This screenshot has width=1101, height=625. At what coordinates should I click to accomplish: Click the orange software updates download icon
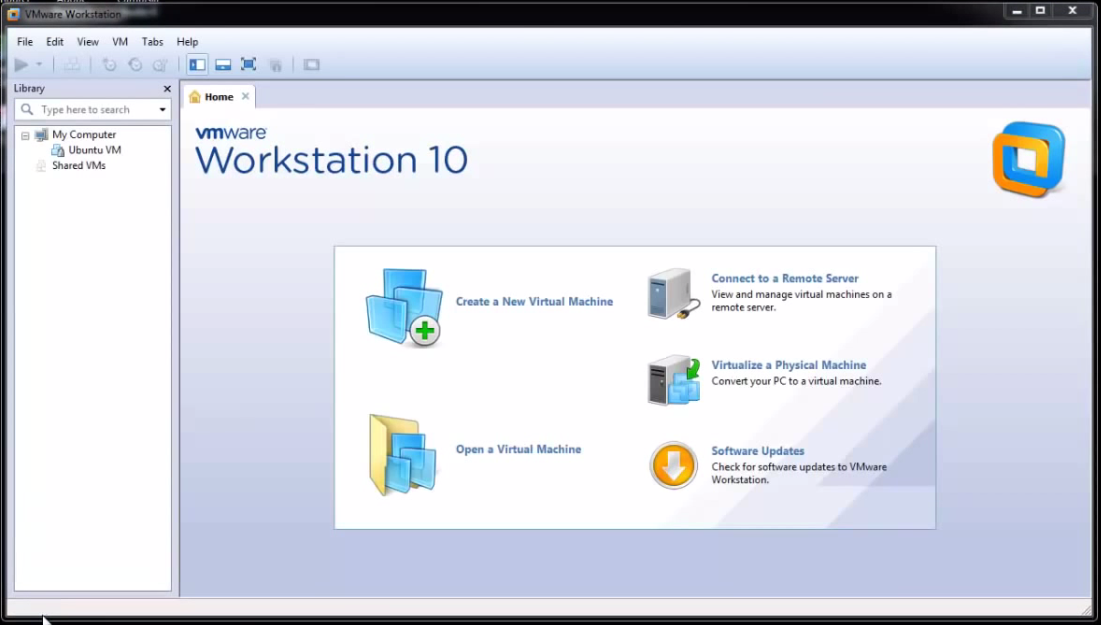pyautogui.click(x=673, y=465)
